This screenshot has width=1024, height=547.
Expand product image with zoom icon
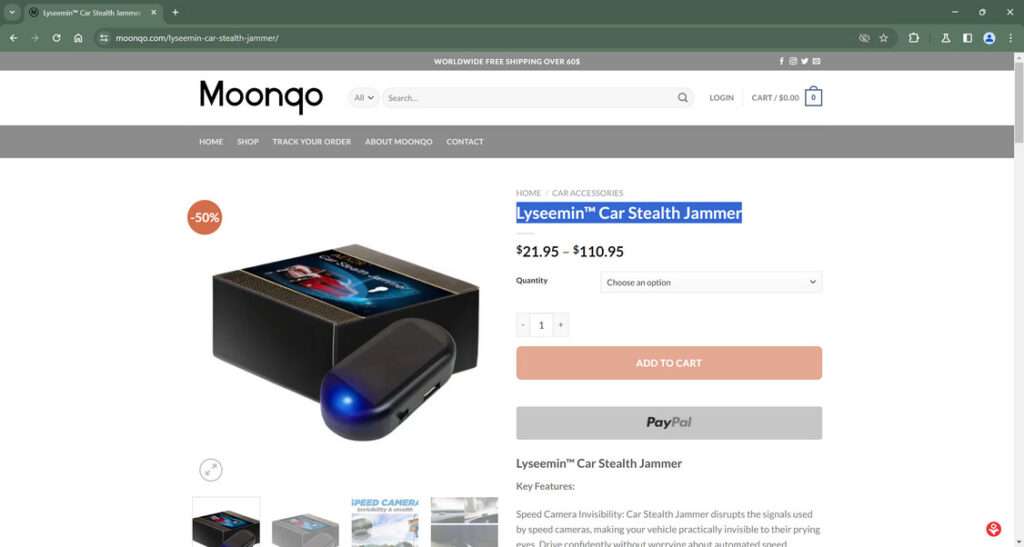(x=210, y=469)
